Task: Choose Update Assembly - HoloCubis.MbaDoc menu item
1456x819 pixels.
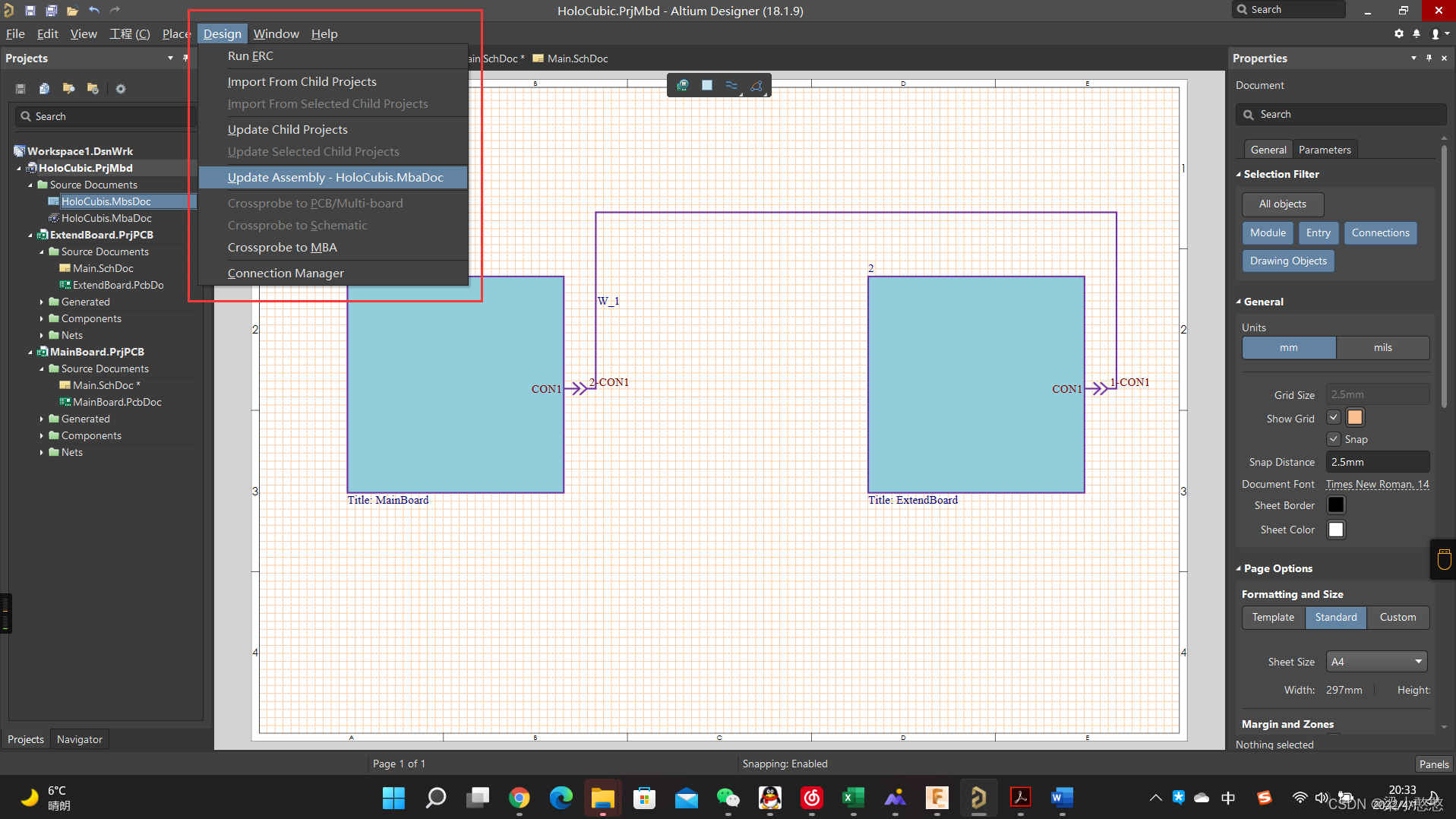Action: (x=335, y=177)
